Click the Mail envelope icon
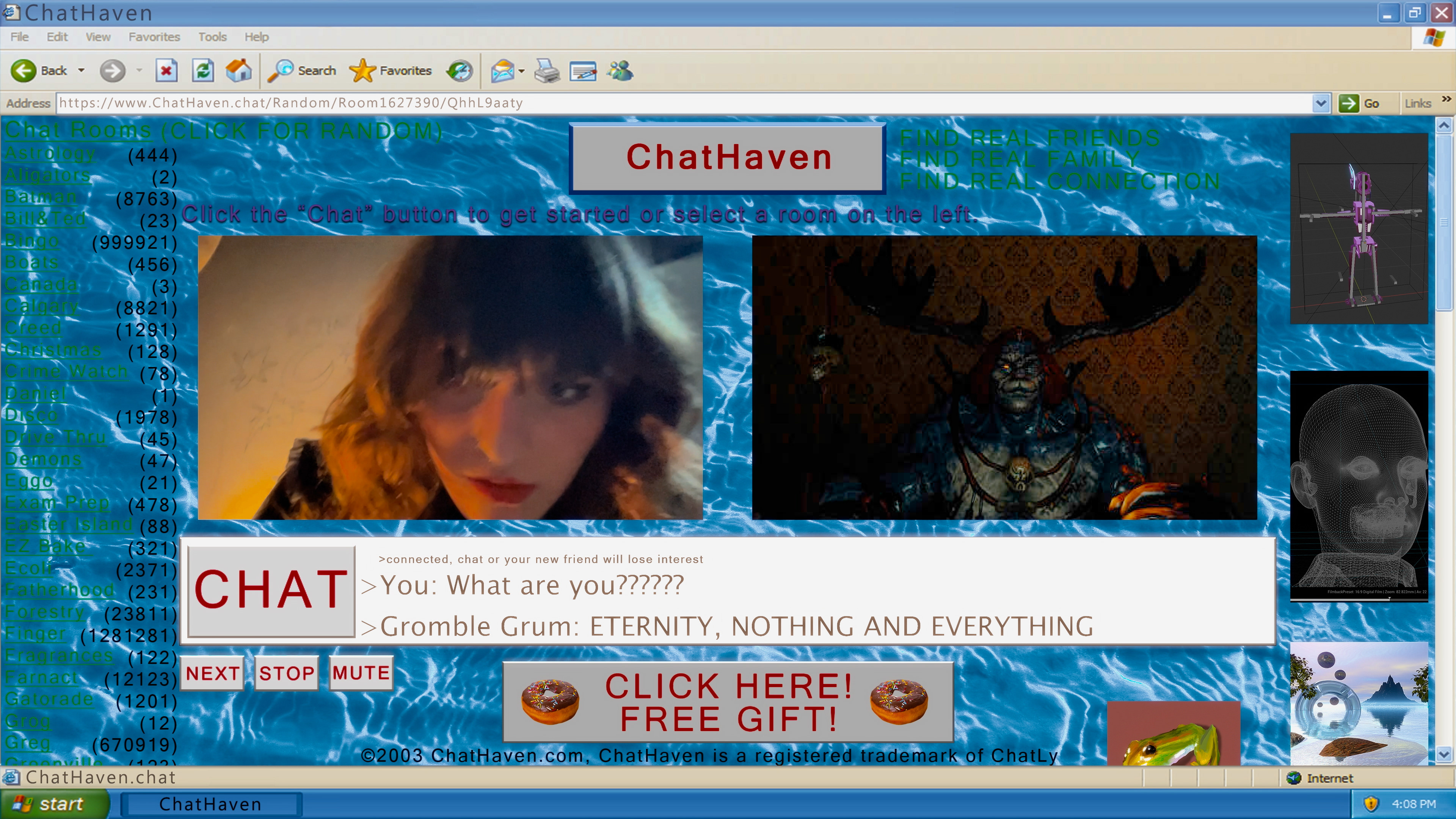The width and height of the screenshot is (1456, 819). (x=502, y=71)
